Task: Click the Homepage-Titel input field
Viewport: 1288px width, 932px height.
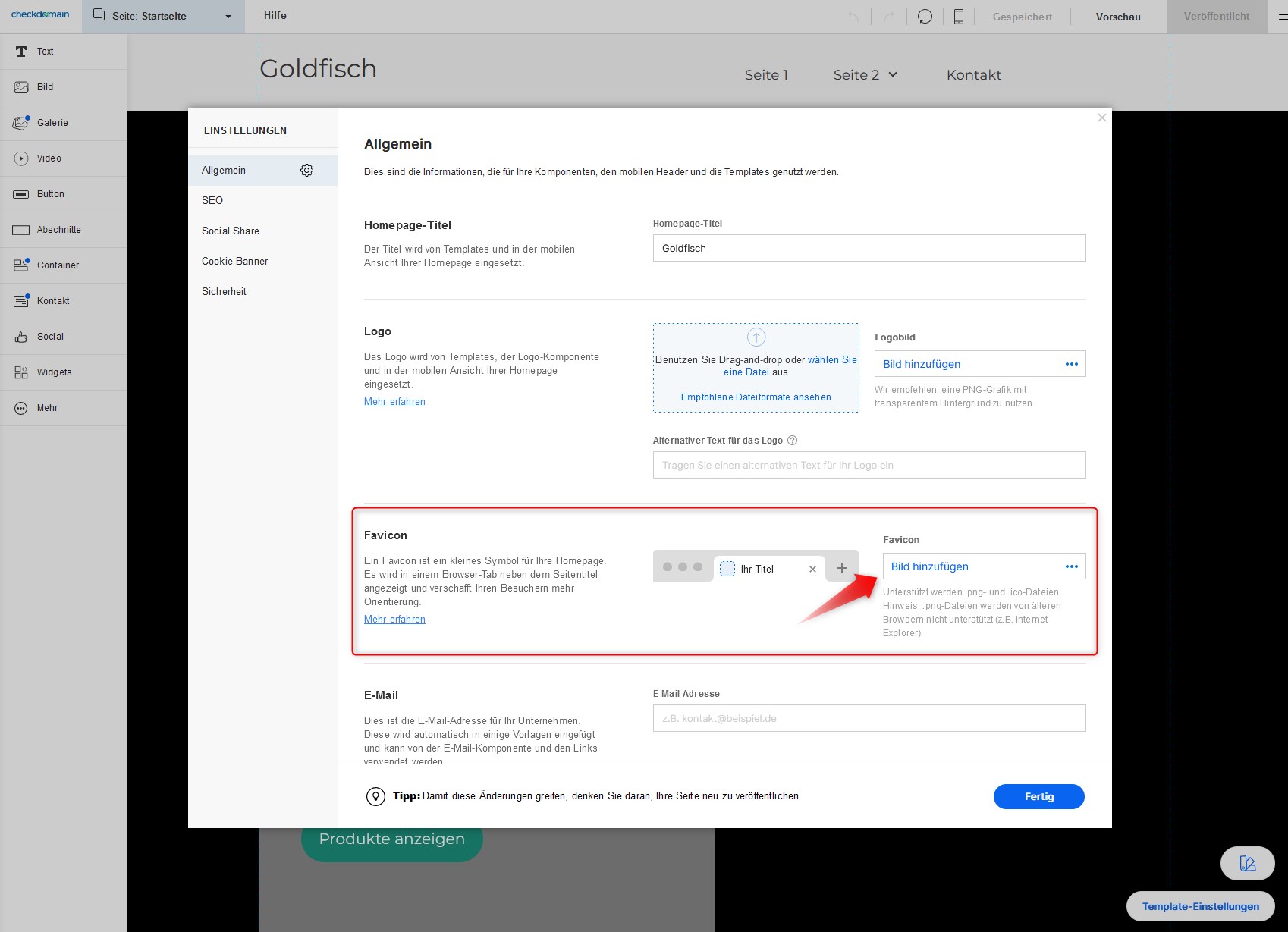Action: [869, 248]
